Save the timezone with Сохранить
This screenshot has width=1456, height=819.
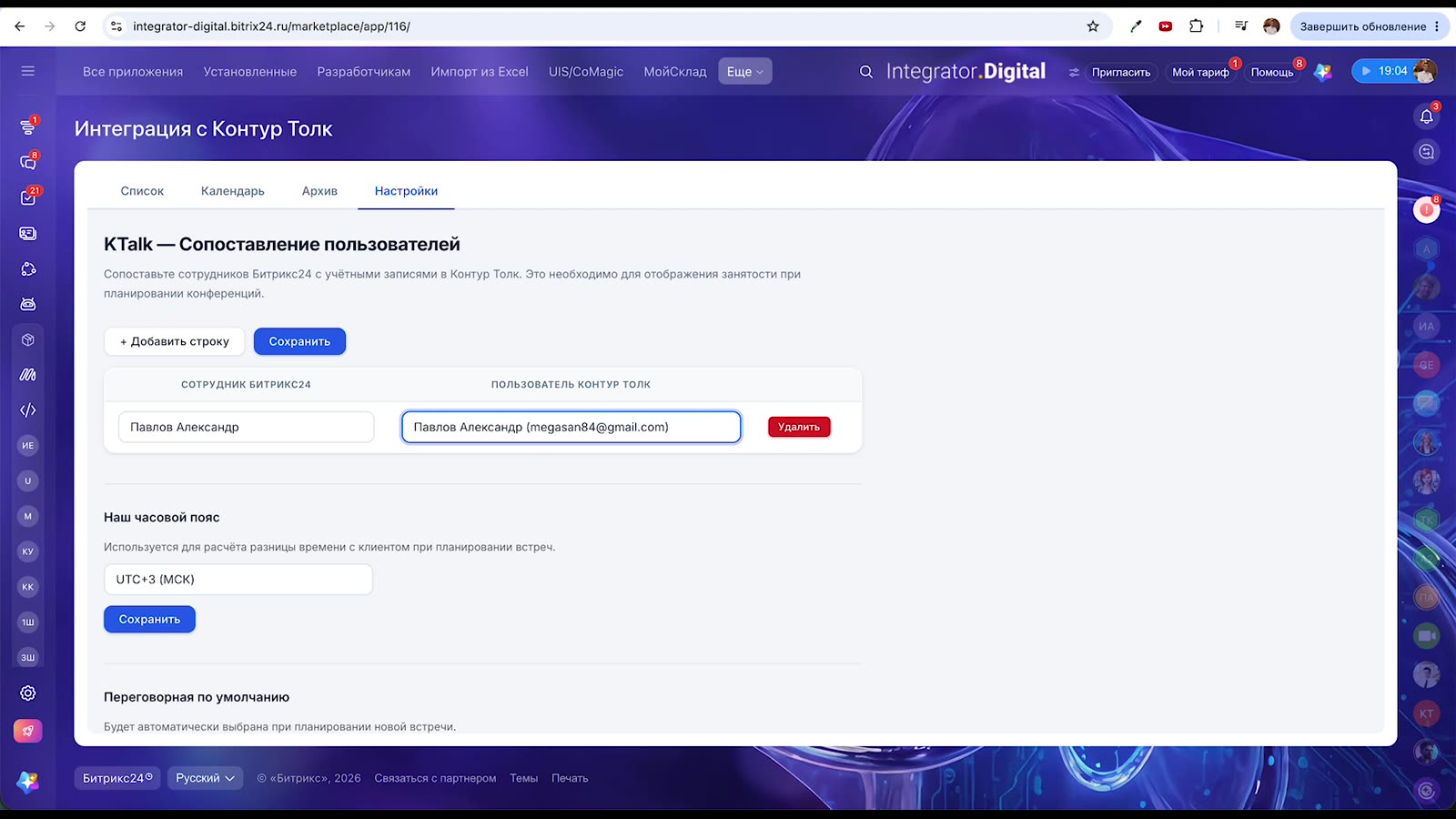tap(149, 620)
